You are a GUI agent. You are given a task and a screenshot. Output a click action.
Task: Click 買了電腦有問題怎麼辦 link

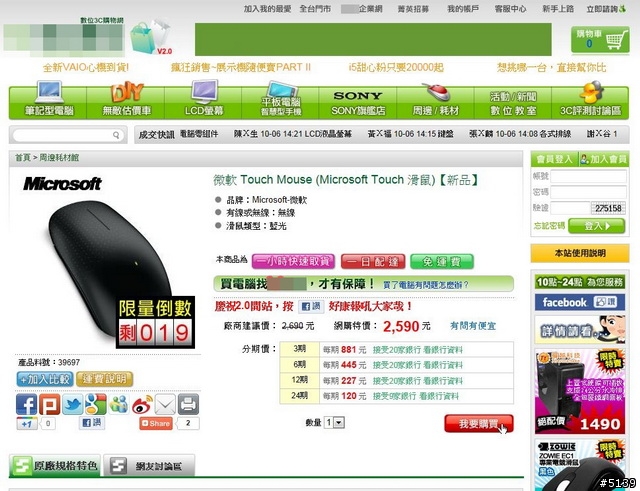point(425,284)
